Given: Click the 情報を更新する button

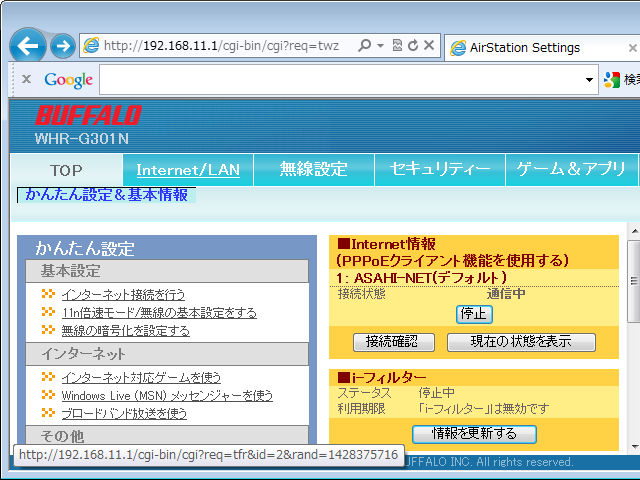Looking at the screenshot, I should (x=474, y=434).
